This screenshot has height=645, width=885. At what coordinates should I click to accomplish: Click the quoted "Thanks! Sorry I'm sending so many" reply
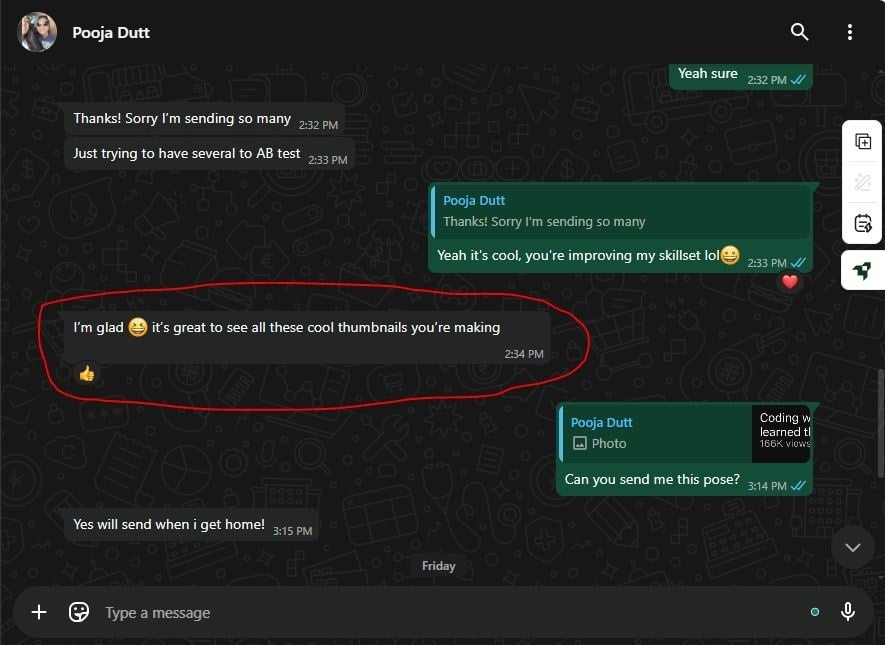click(620, 212)
